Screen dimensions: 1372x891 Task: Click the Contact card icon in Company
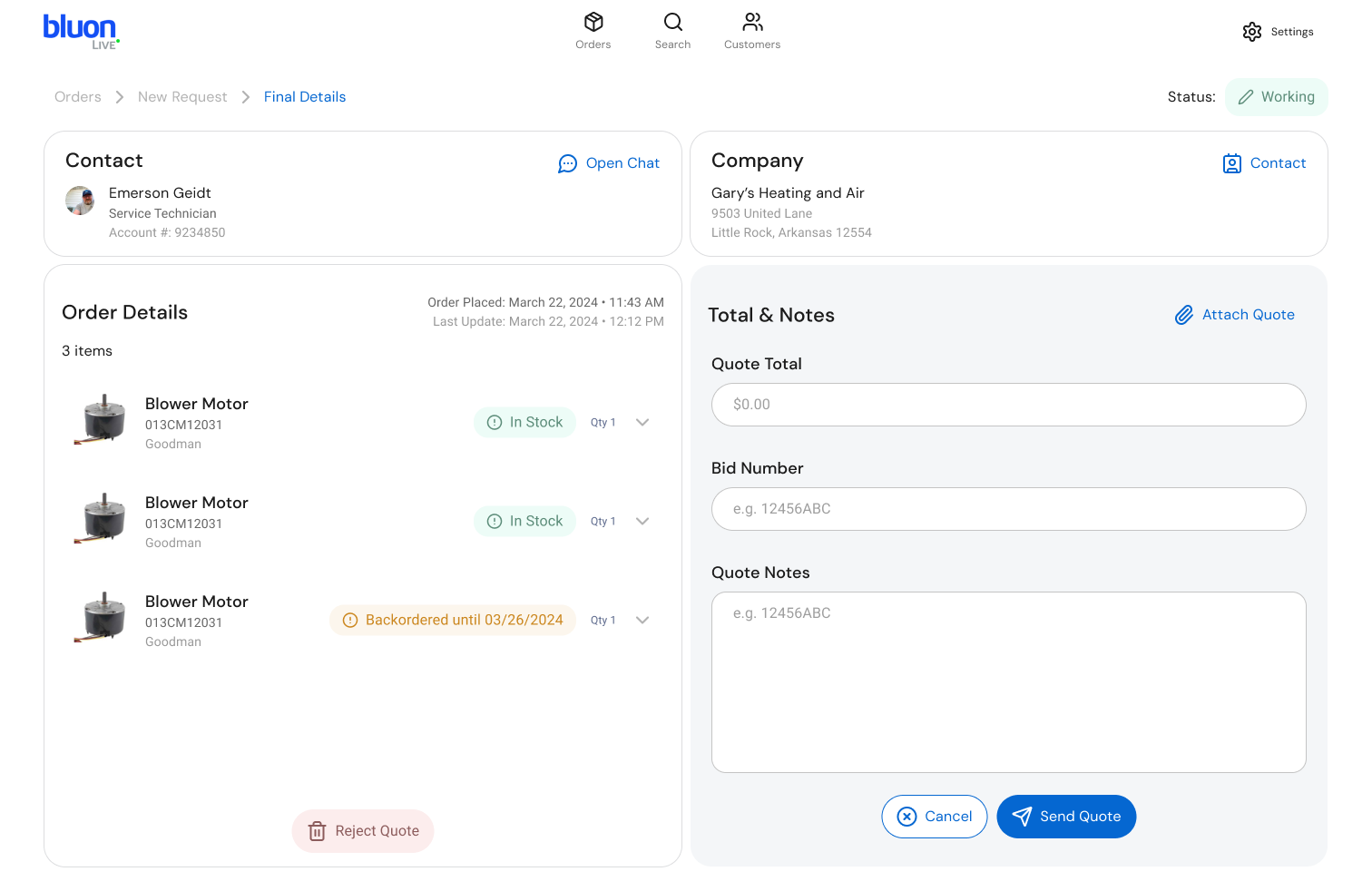tap(1232, 163)
